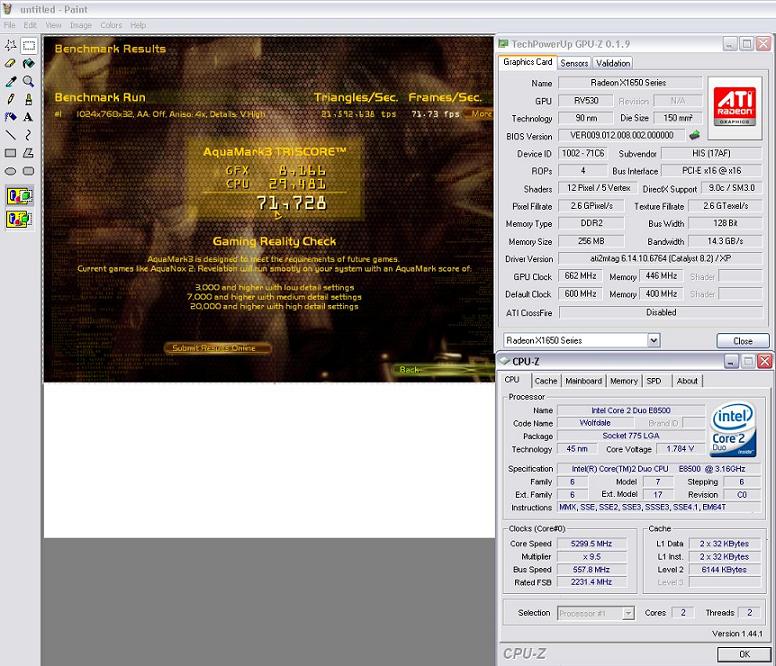The height and width of the screenshot is (666, 776).
Task: Click the OK button in CPU-Z
Action: [x=744, y=654]
